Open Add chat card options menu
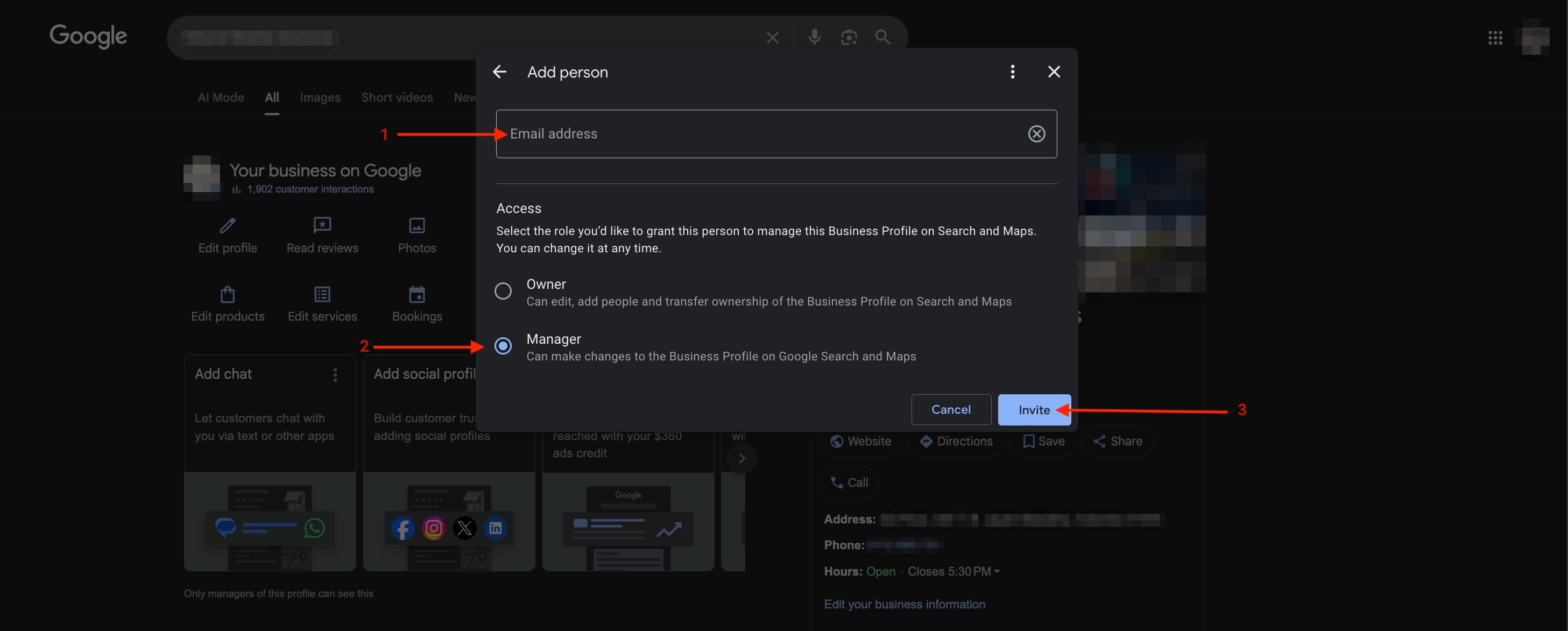This screenshot has height=631, width=1568. (335, 375)
